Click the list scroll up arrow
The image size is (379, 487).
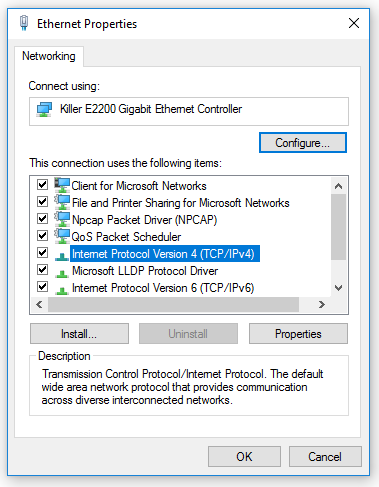tap(338, 186)
